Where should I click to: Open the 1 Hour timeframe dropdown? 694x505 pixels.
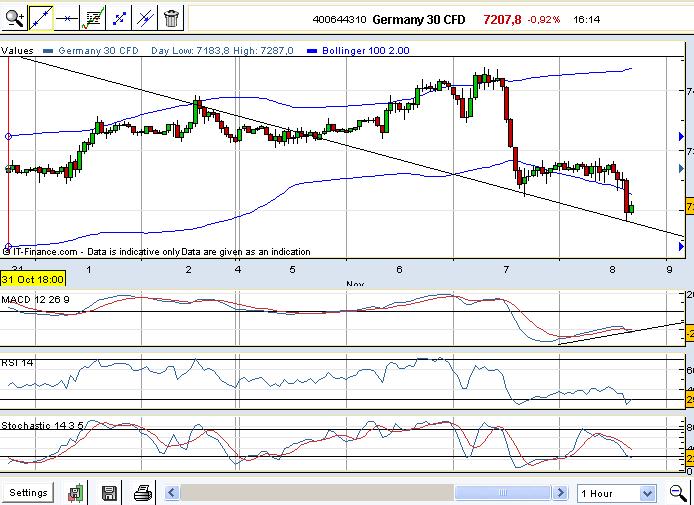[617, 493]
